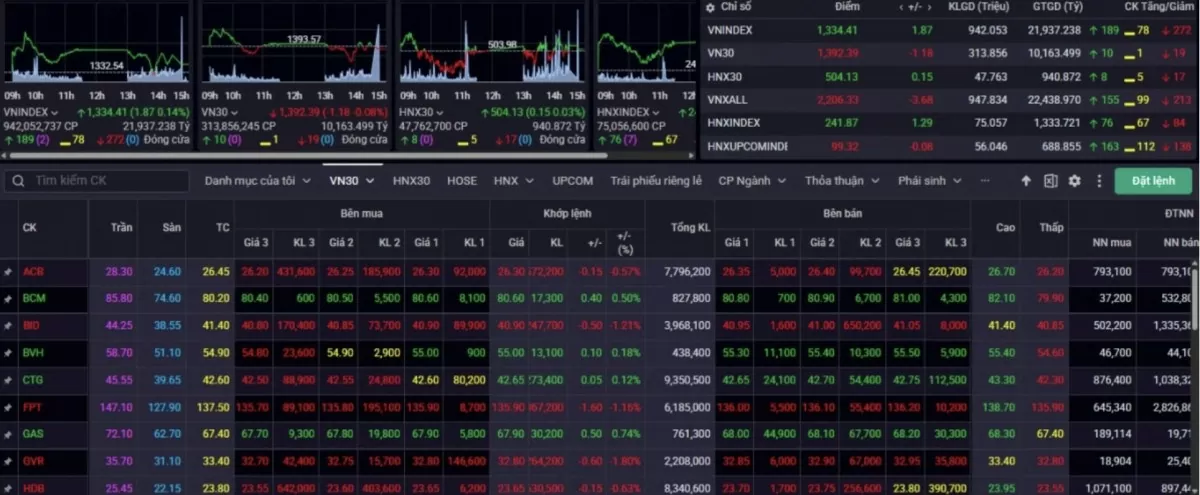Pin the GAS stock row
1200x495 pixels.
[9, 435]
